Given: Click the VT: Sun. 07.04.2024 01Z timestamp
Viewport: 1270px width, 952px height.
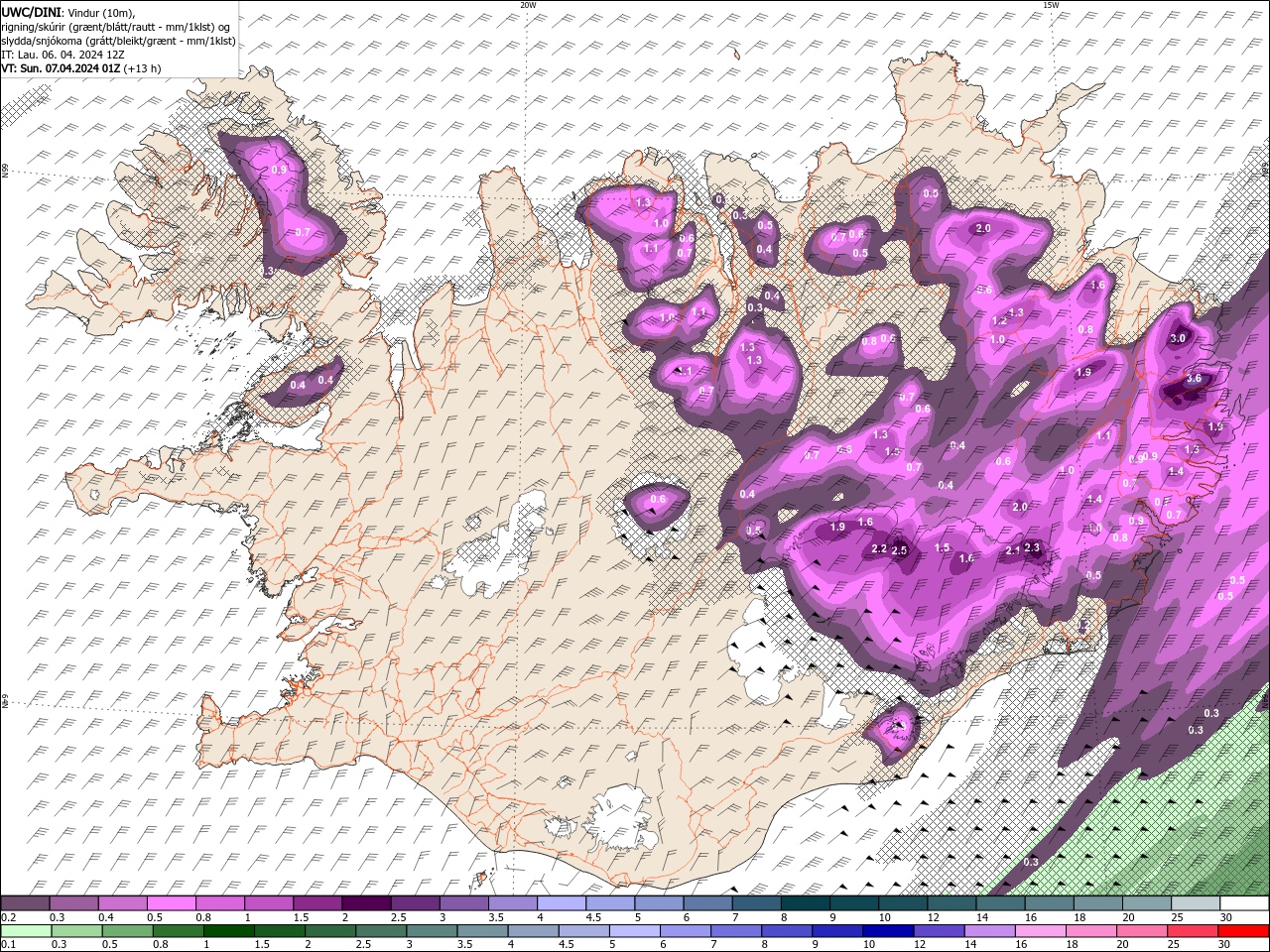Looking at the screenshot, I should (80, 68).
